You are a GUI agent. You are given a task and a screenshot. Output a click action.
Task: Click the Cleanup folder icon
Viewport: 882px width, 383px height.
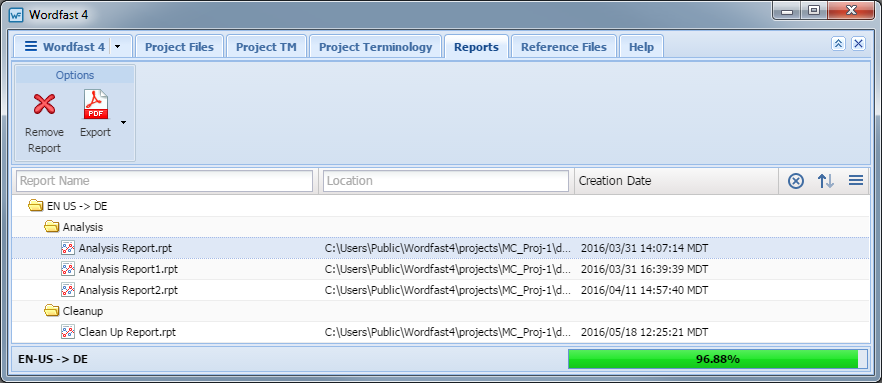click(x=52, y=310)
